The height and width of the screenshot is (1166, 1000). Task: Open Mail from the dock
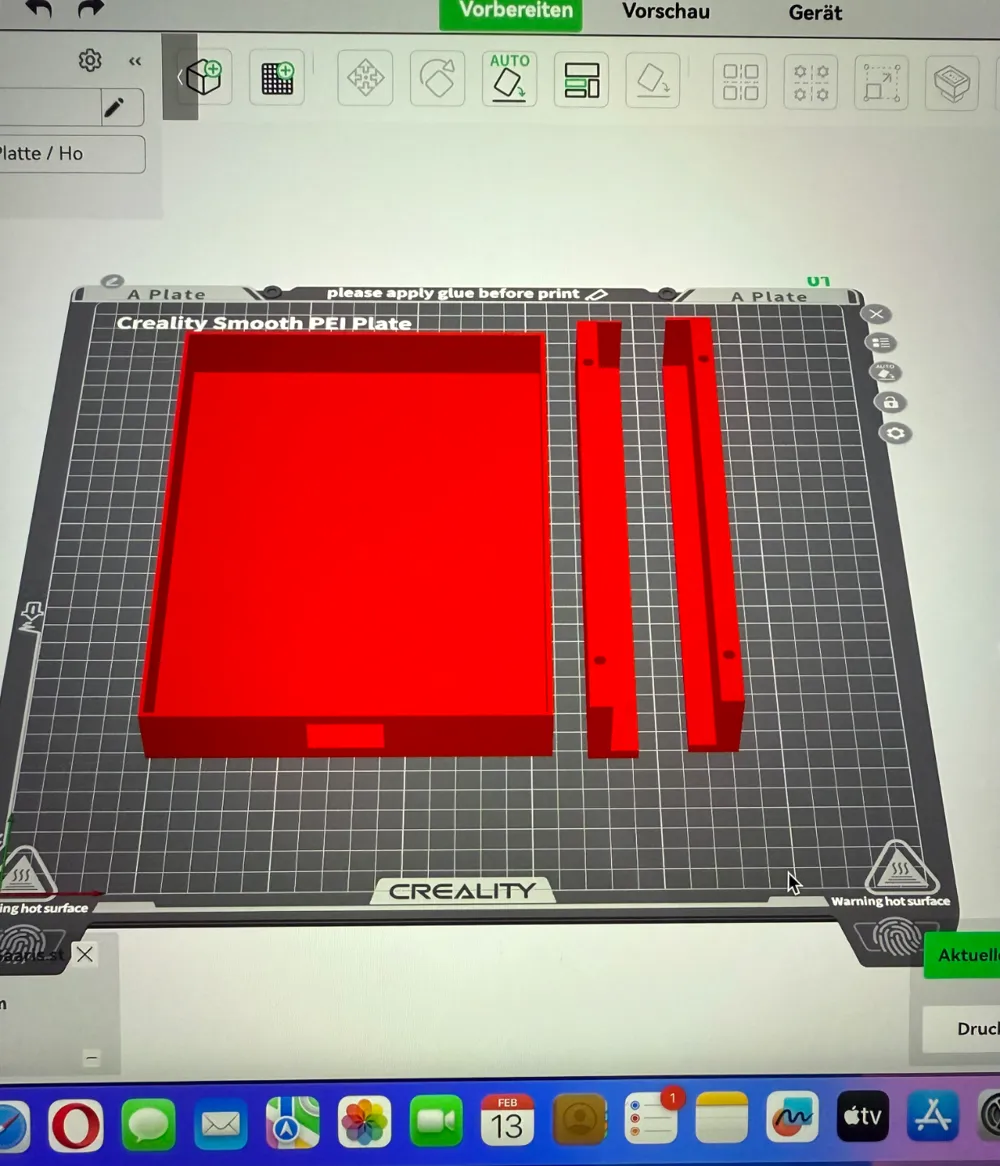click(x=220, y=1124)
